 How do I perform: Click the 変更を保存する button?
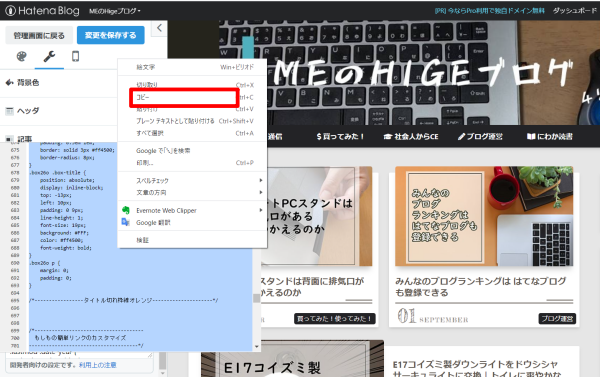[111, 35]
